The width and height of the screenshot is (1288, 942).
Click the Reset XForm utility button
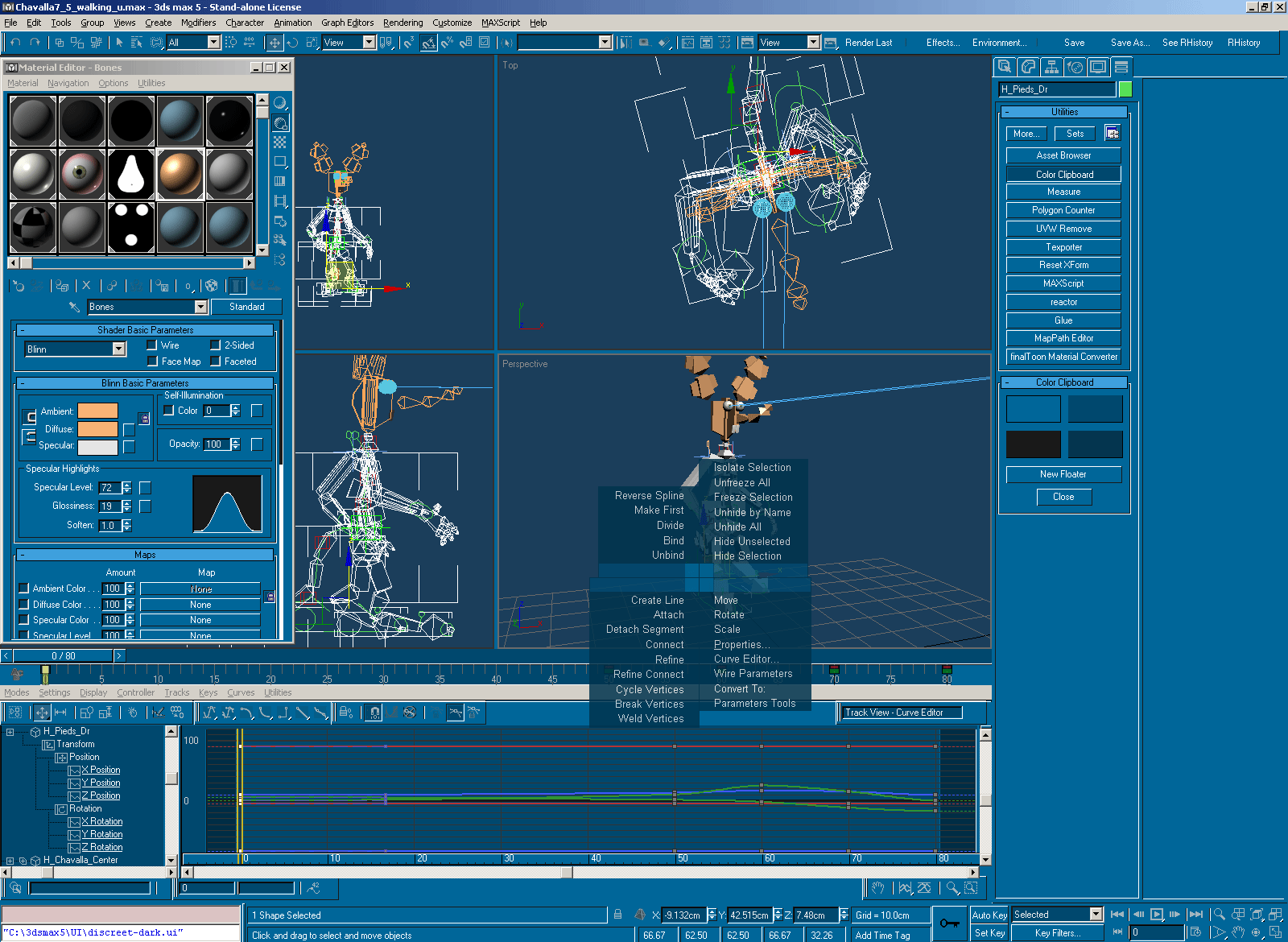(x=1063, y=265)
